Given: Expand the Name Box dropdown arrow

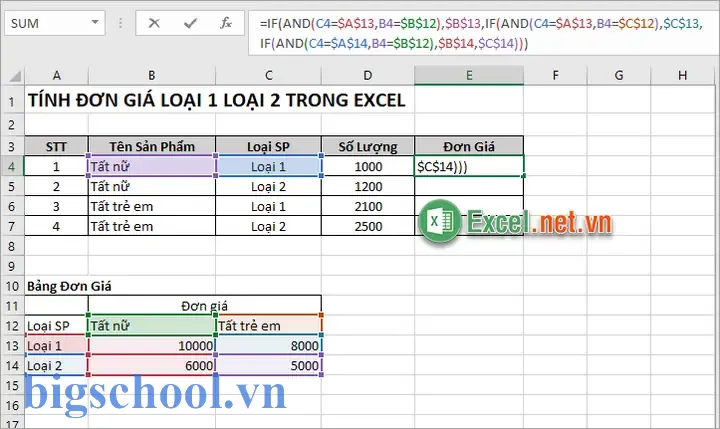Looking at the screenshot, I should pos(95,23).
